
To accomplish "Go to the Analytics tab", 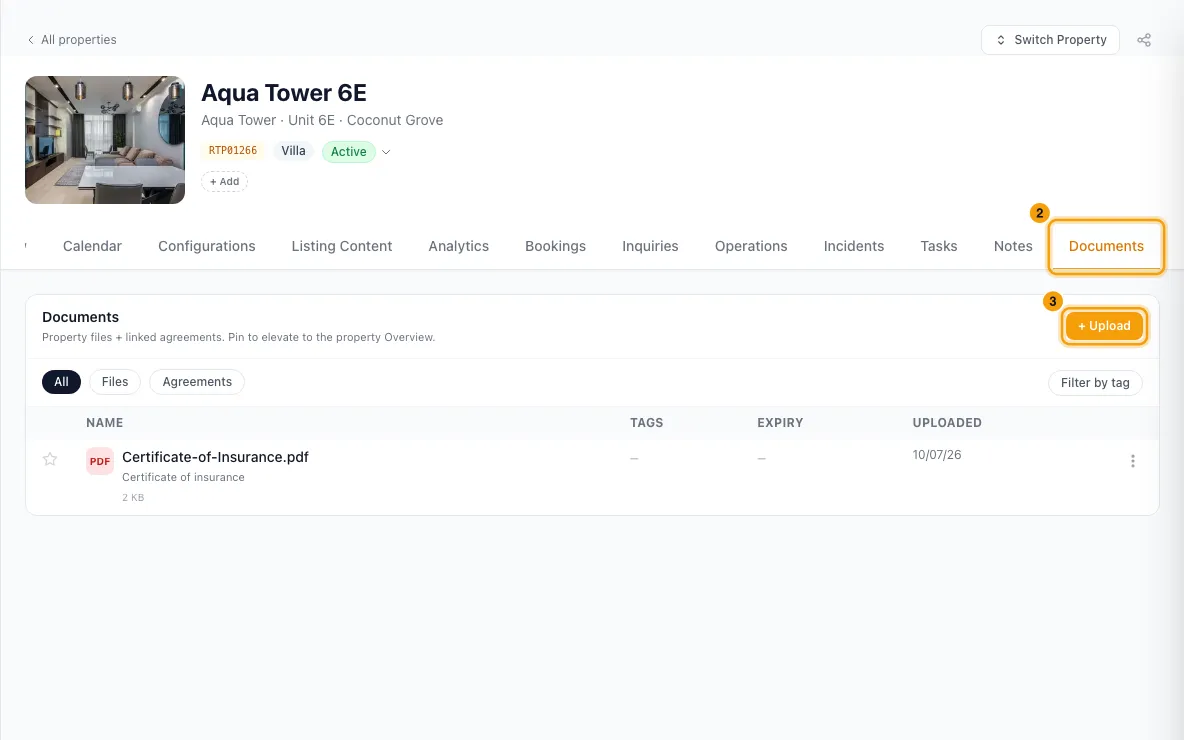I will coord(458,246).
